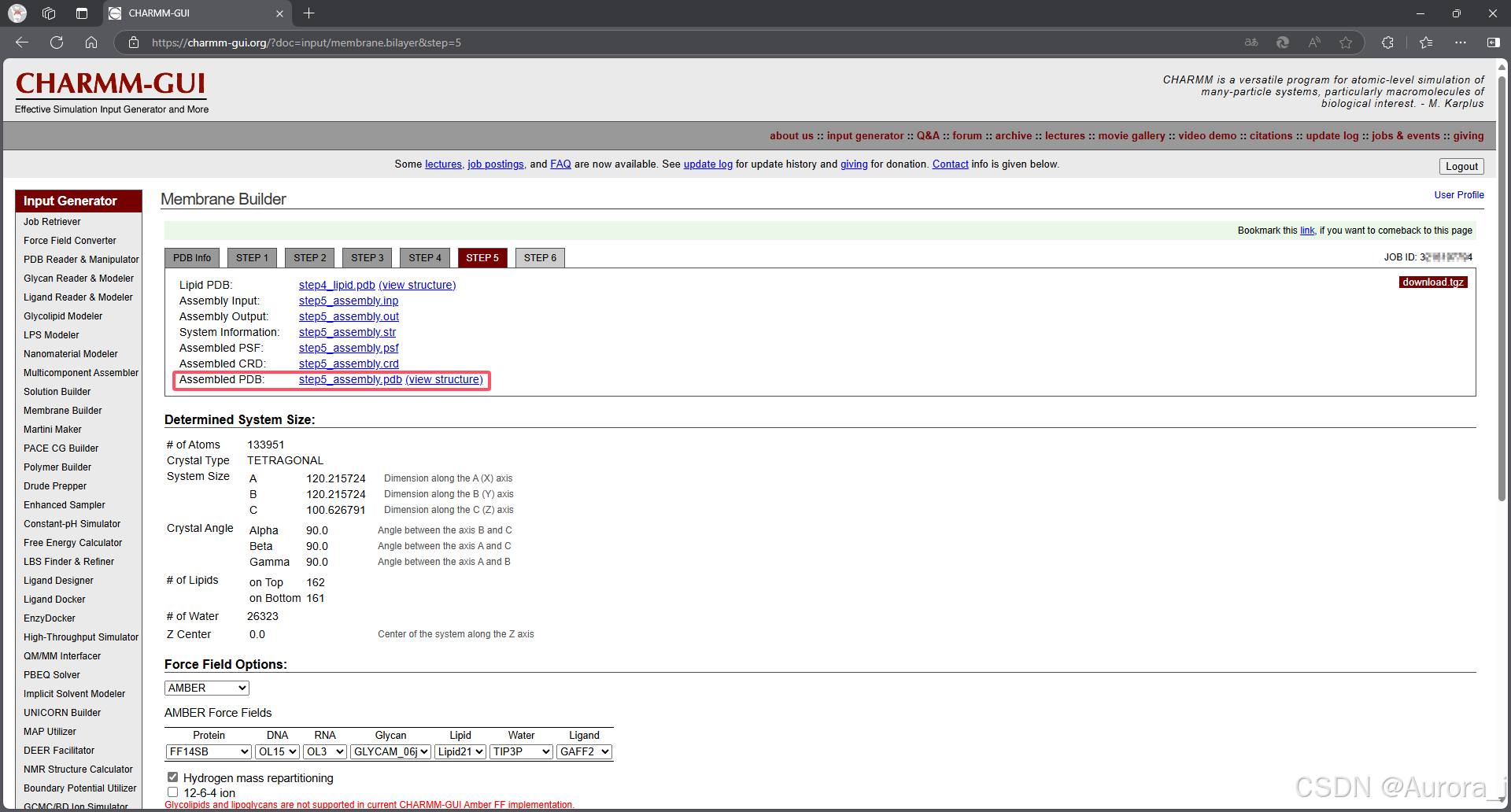Open the RNA OL3 dropdown
Screen dimensions: 1511x812
click(x=325, y=751)
